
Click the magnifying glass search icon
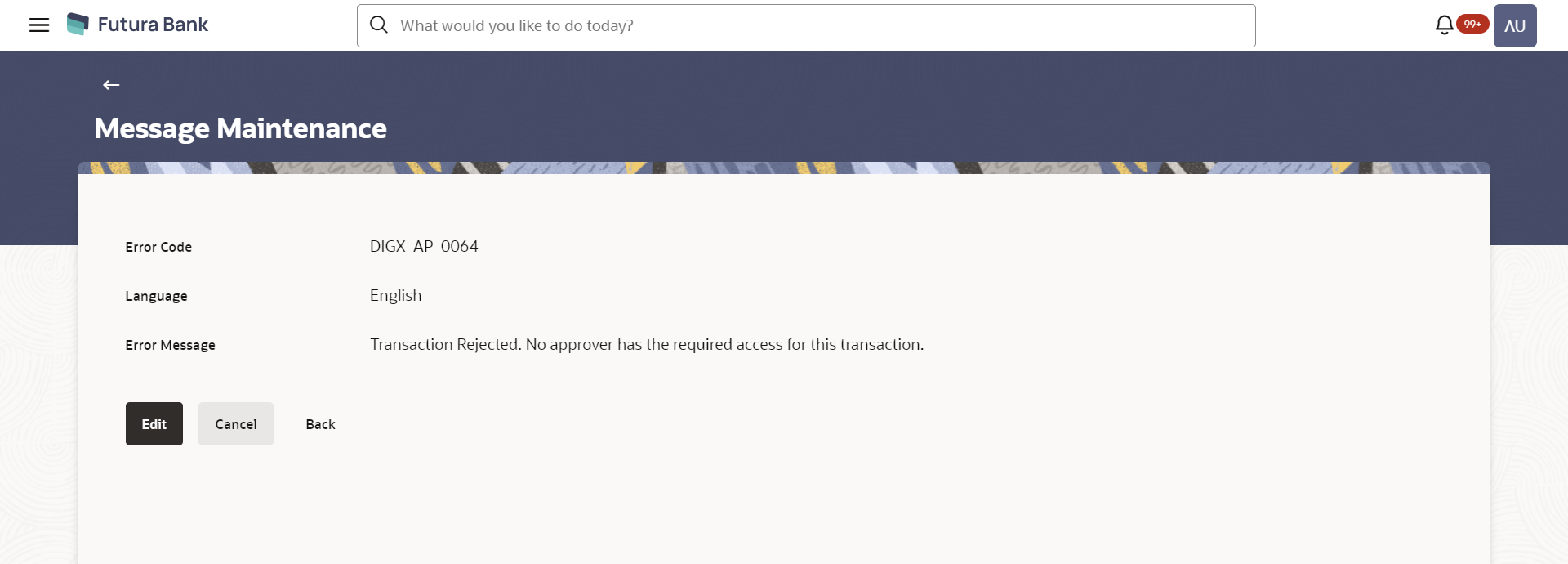[379, 25]
